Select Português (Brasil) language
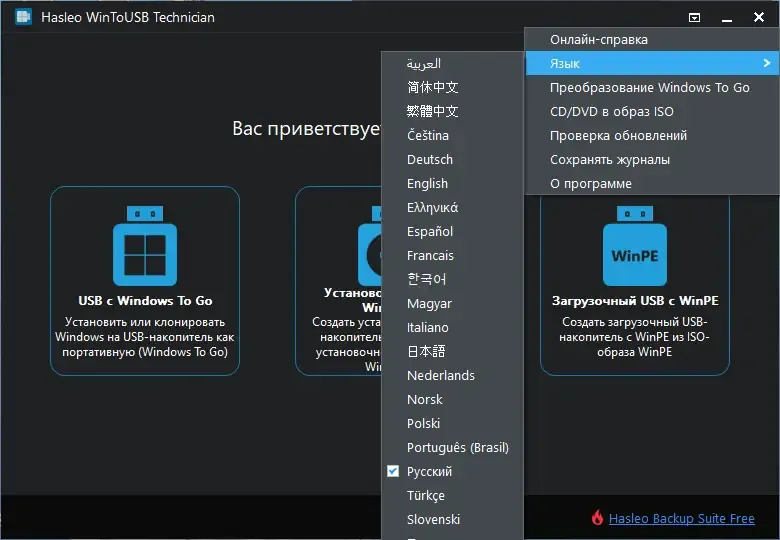Image resolution: width=780 pixels, height=540 pixels. pyautogui.click(x=452, y=448)
